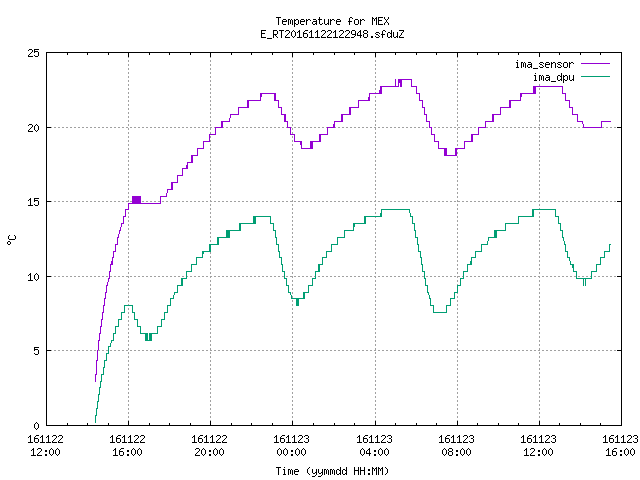Select the filename E_RT20161122122948.sfduZ subtitle
The width and height of the screenshot is (640, 480).
332,34
